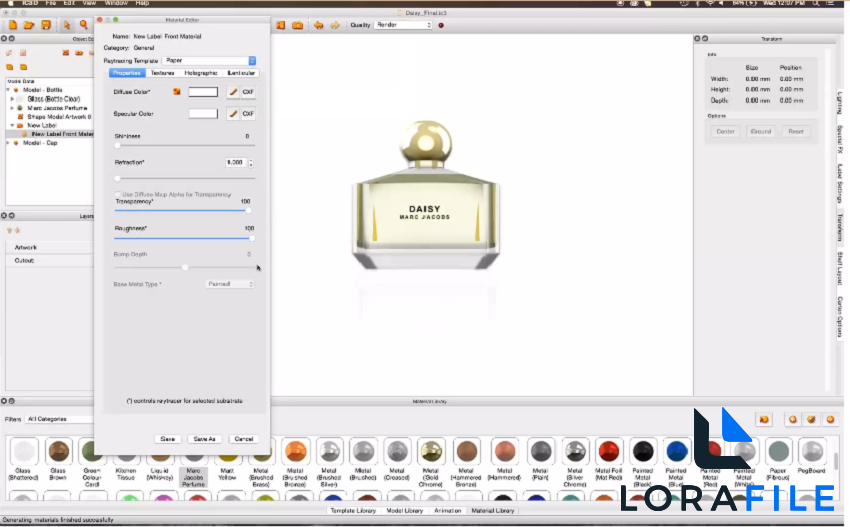Click the Cancel button in Material Editor

click(243, 439)
